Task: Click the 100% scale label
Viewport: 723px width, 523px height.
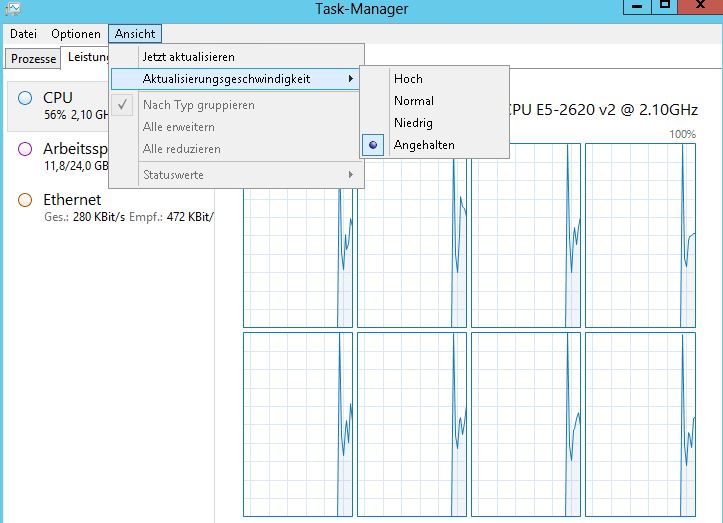Action: click(682, 134)
